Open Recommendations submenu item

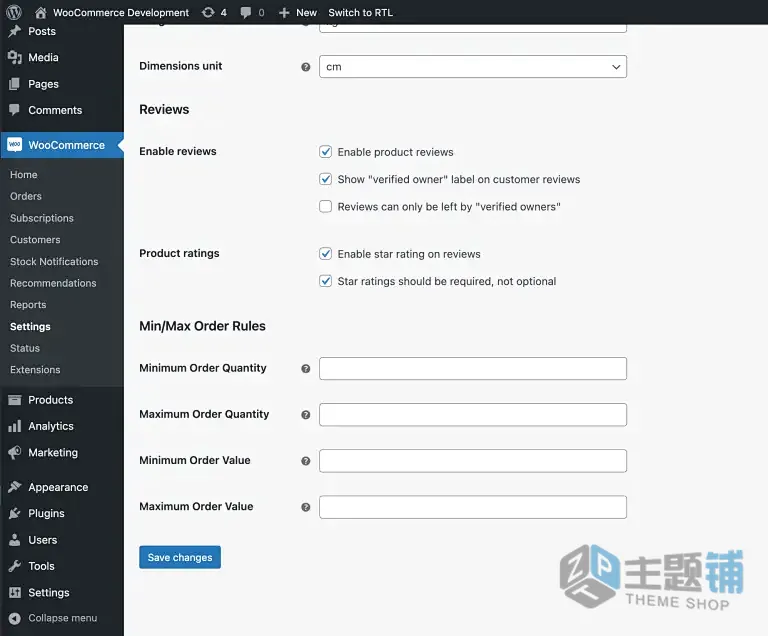coord(53,283)
